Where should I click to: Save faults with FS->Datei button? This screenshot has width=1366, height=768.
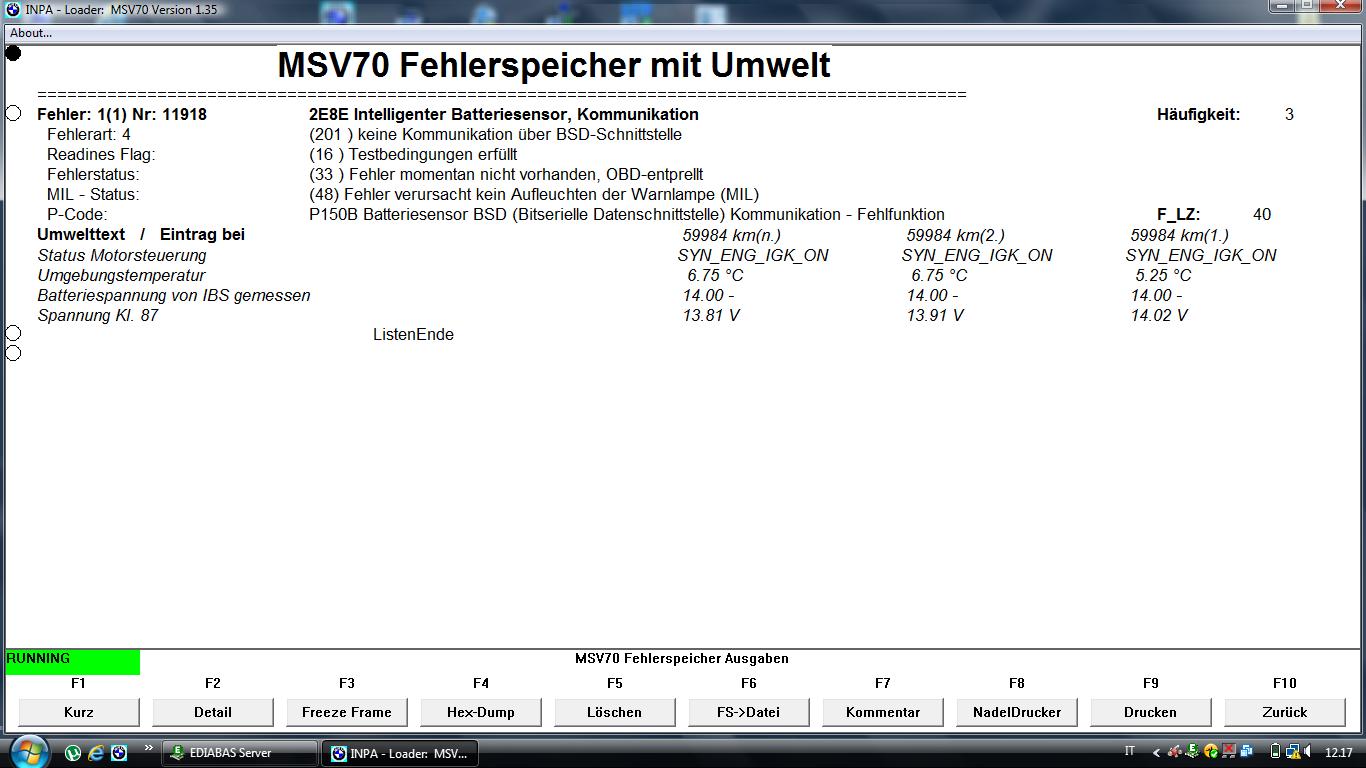[749, 712]
